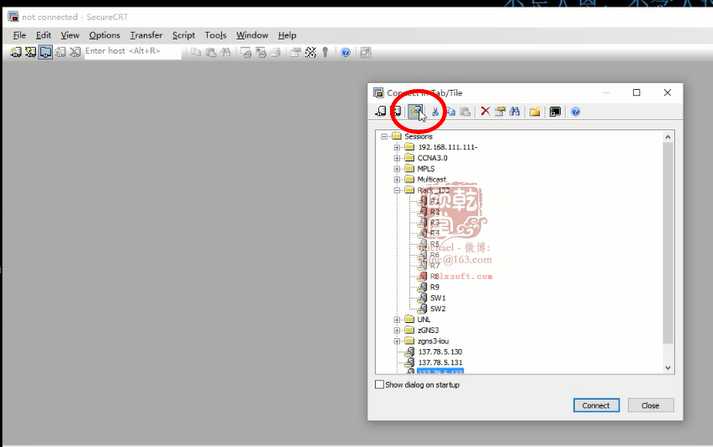Click the blue Help icon in dialog toolbar
Screen dimensions: 713x447
(x=575, y=111)
